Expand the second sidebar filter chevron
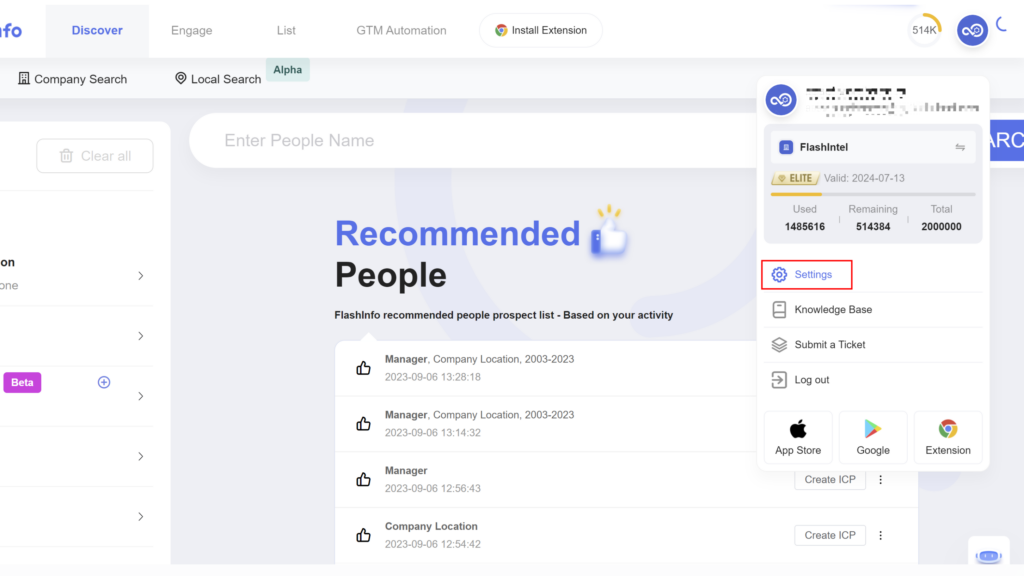 point(140,336)
